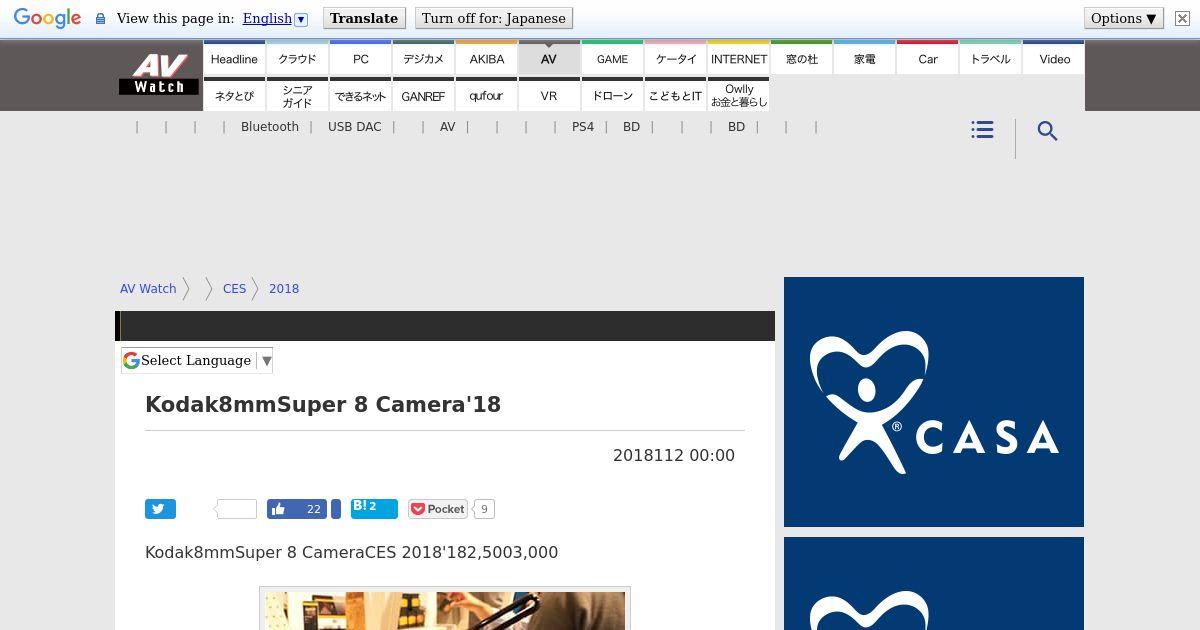Open the PC site tab
Screen dimensions: 1200x630
click(361, 59)
